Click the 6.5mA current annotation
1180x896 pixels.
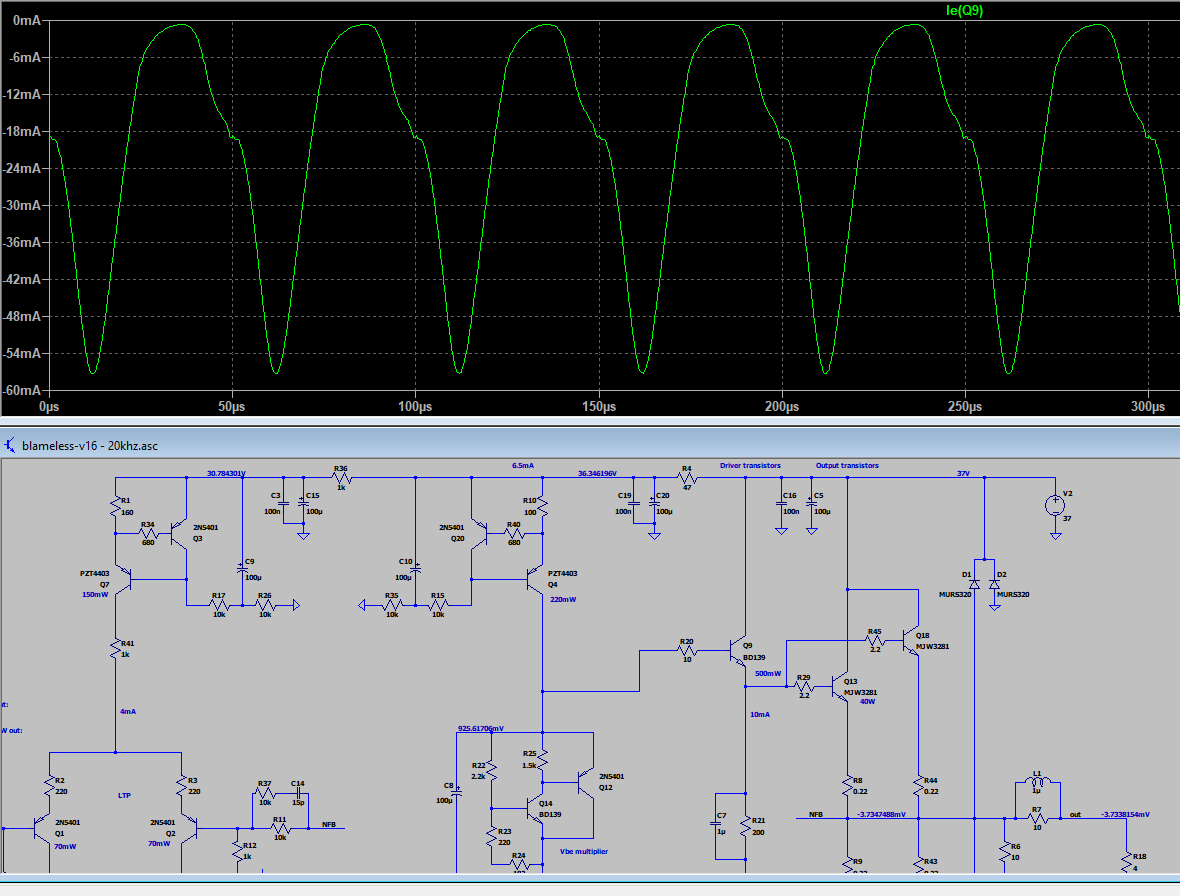523,466
